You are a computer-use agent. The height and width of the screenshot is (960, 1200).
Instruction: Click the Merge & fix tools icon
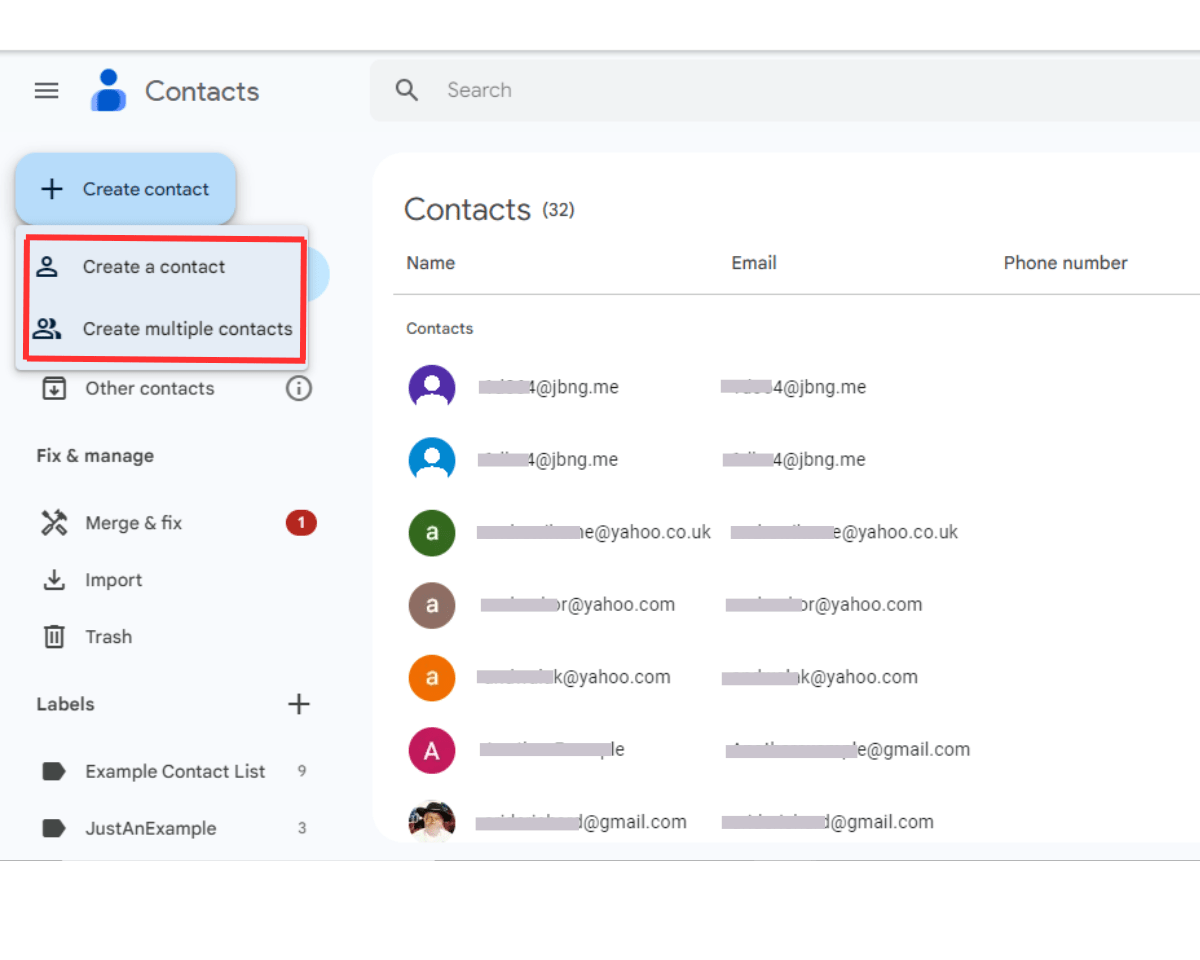click(54, 522)
